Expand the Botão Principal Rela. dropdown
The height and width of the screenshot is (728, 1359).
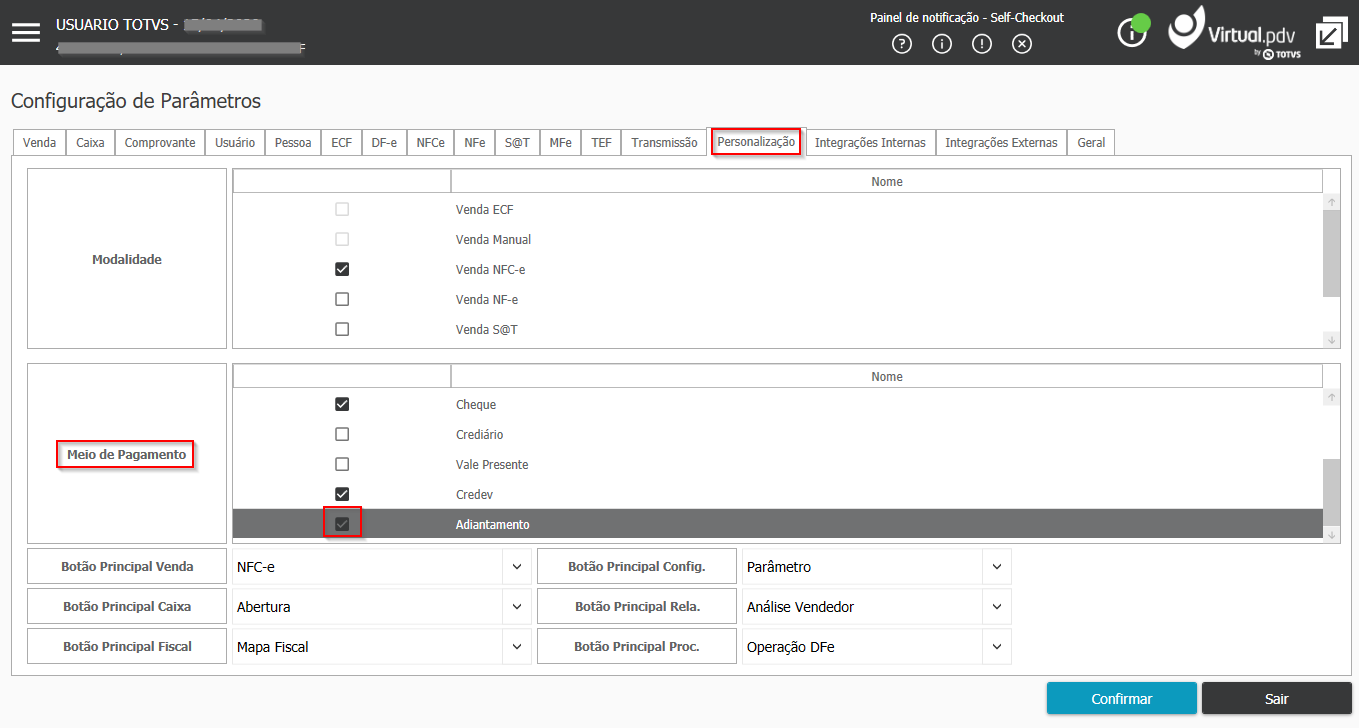(x=996, y=607)
